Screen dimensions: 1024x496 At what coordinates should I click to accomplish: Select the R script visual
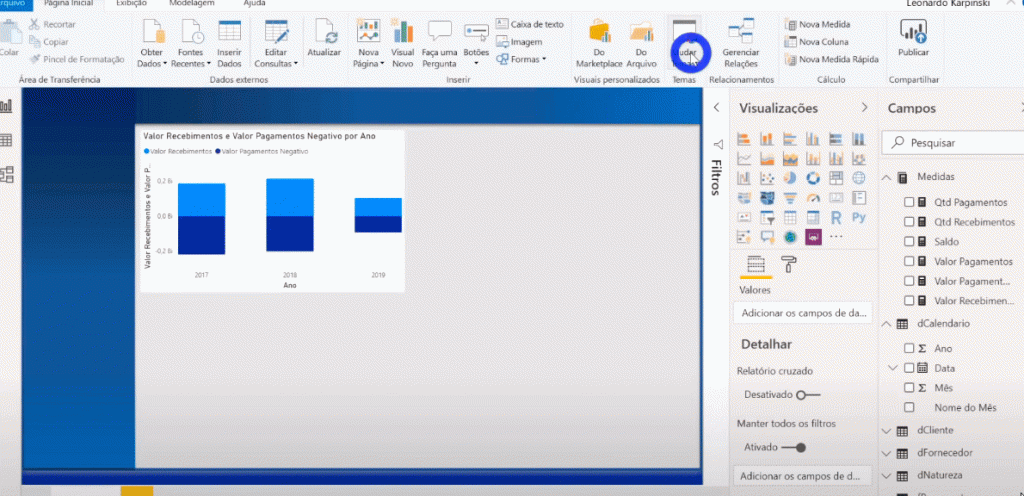[x=836, y=217]
